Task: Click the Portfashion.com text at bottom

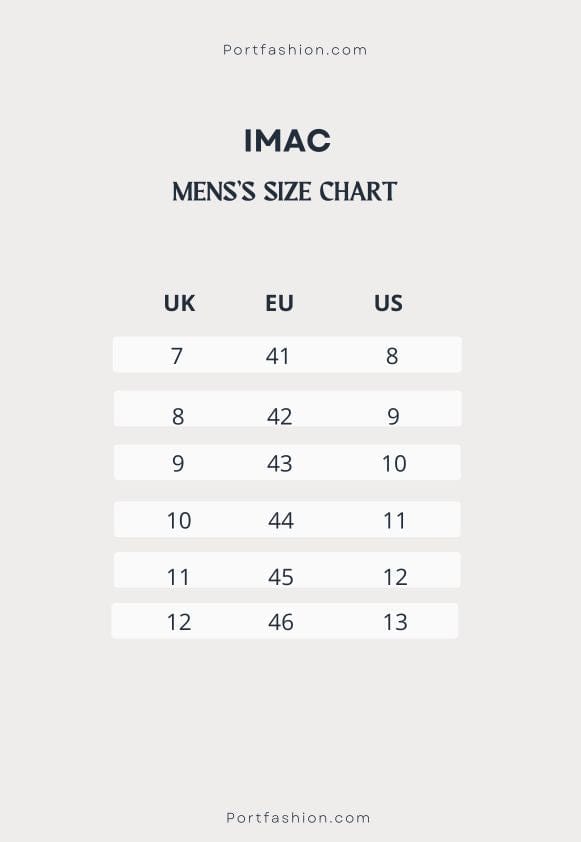Action: pyautogui.click(x=298, y=818)
